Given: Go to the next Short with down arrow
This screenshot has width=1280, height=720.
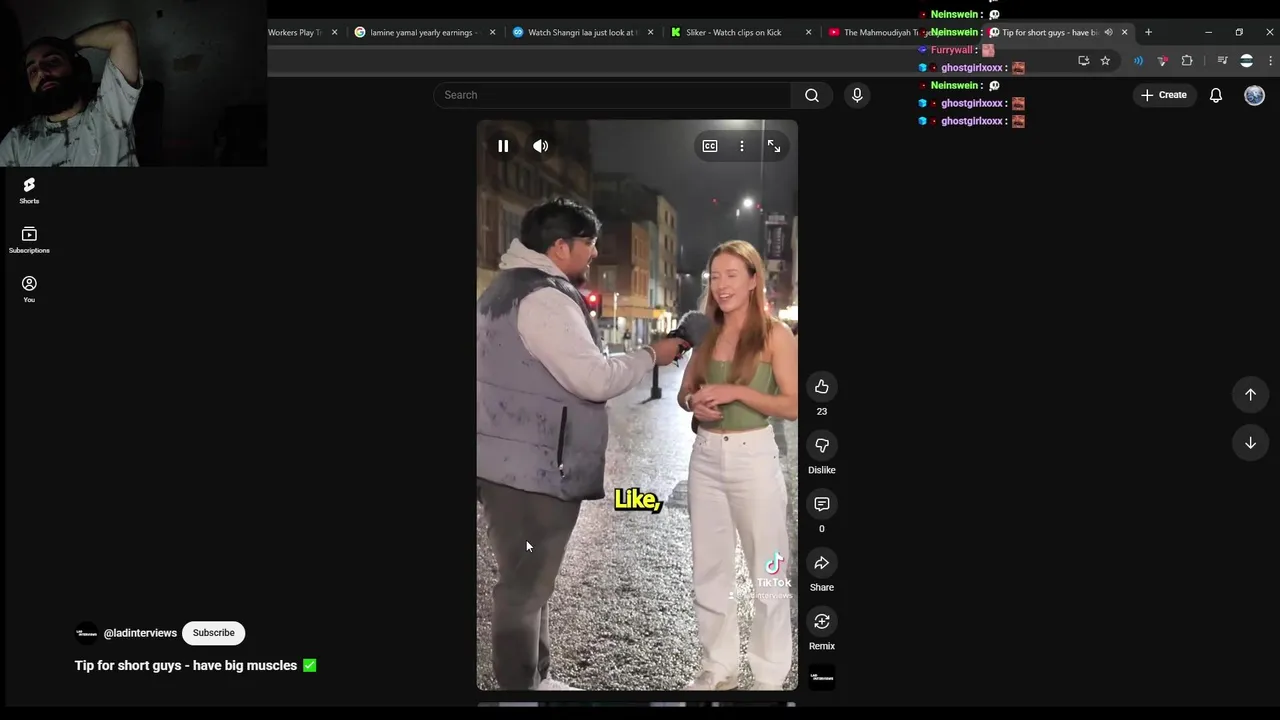Looking at the screenshot, I should (1250, 443).
